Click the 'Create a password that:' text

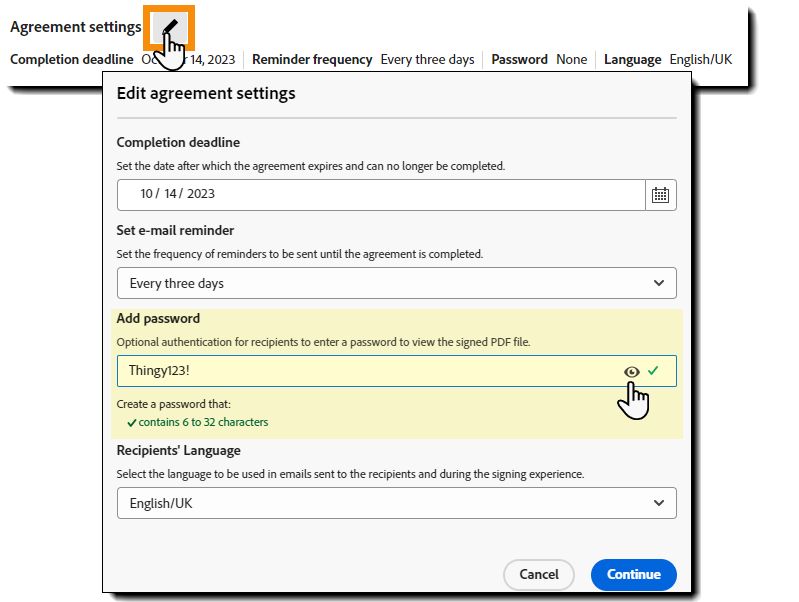(x=173, y=404)
